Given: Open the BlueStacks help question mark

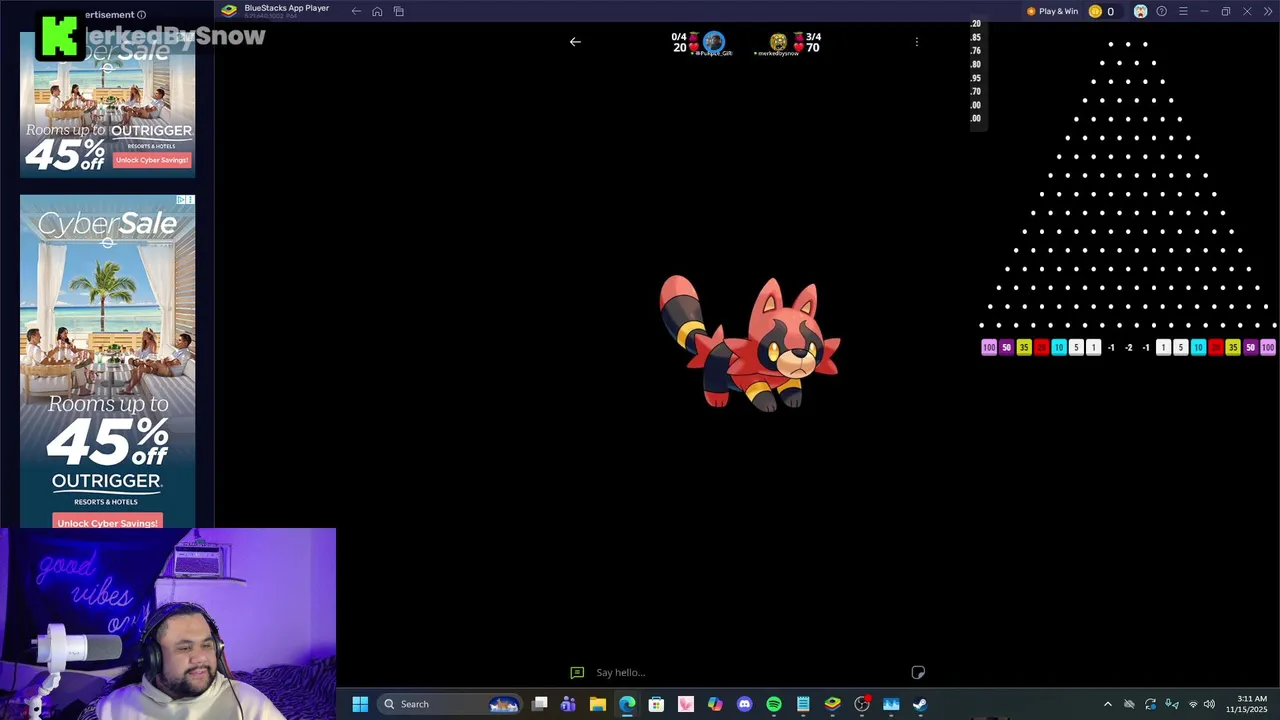Looking at the screenshot, I should 1161,11.
